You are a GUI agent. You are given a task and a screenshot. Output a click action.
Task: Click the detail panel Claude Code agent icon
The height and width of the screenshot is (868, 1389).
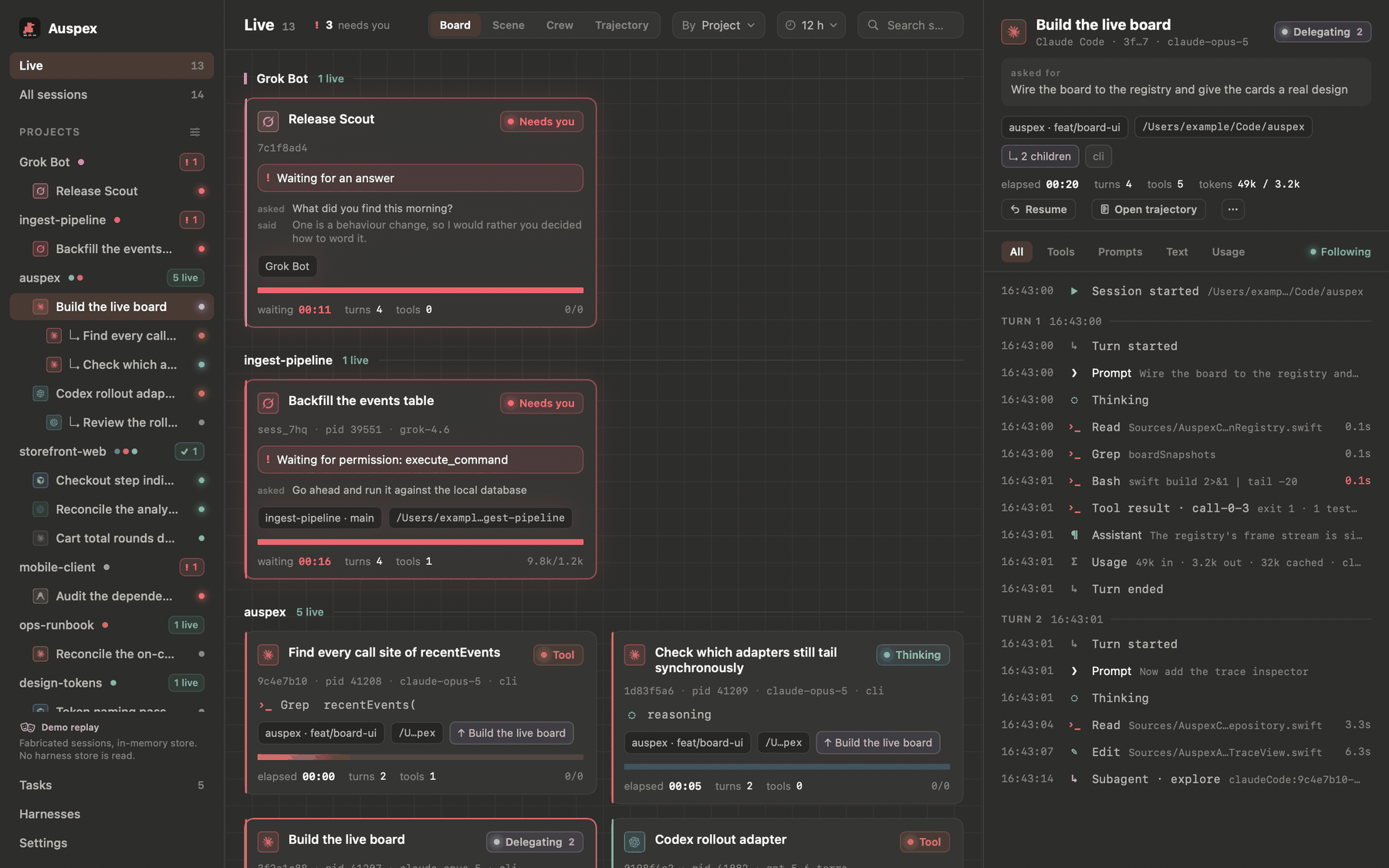(x=1013, y=32)
